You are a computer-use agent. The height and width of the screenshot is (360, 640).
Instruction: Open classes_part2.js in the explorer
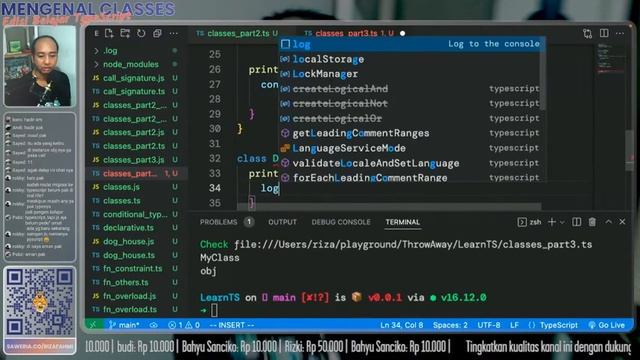(x=135, y=132)
